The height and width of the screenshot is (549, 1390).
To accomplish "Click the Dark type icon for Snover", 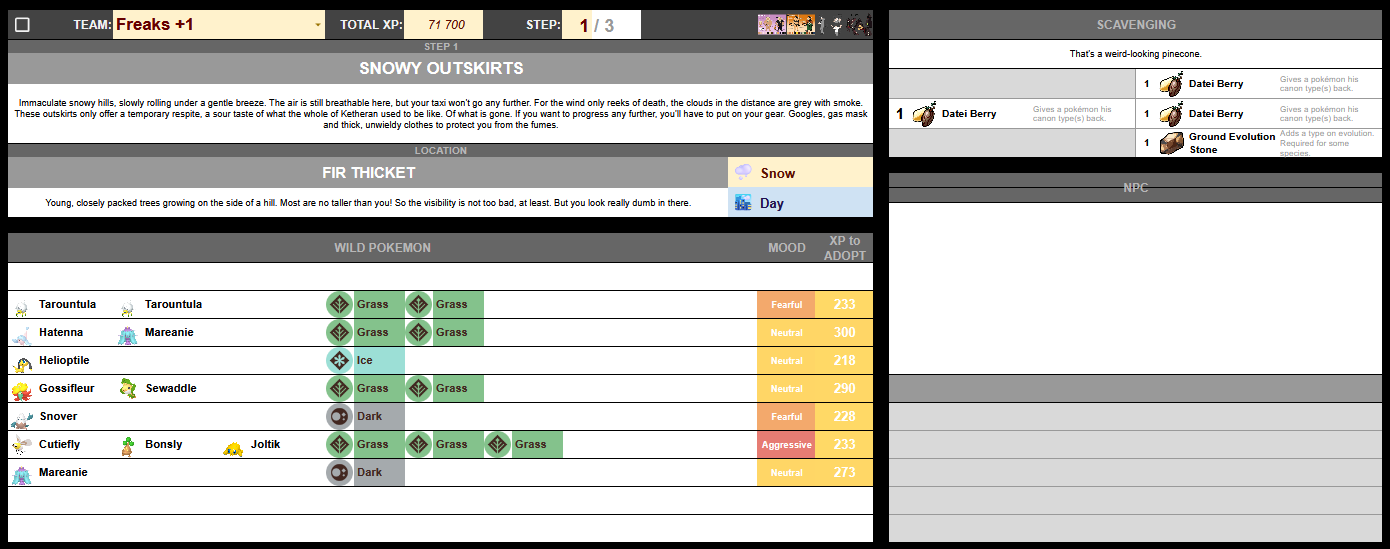I will pos(340,417).
